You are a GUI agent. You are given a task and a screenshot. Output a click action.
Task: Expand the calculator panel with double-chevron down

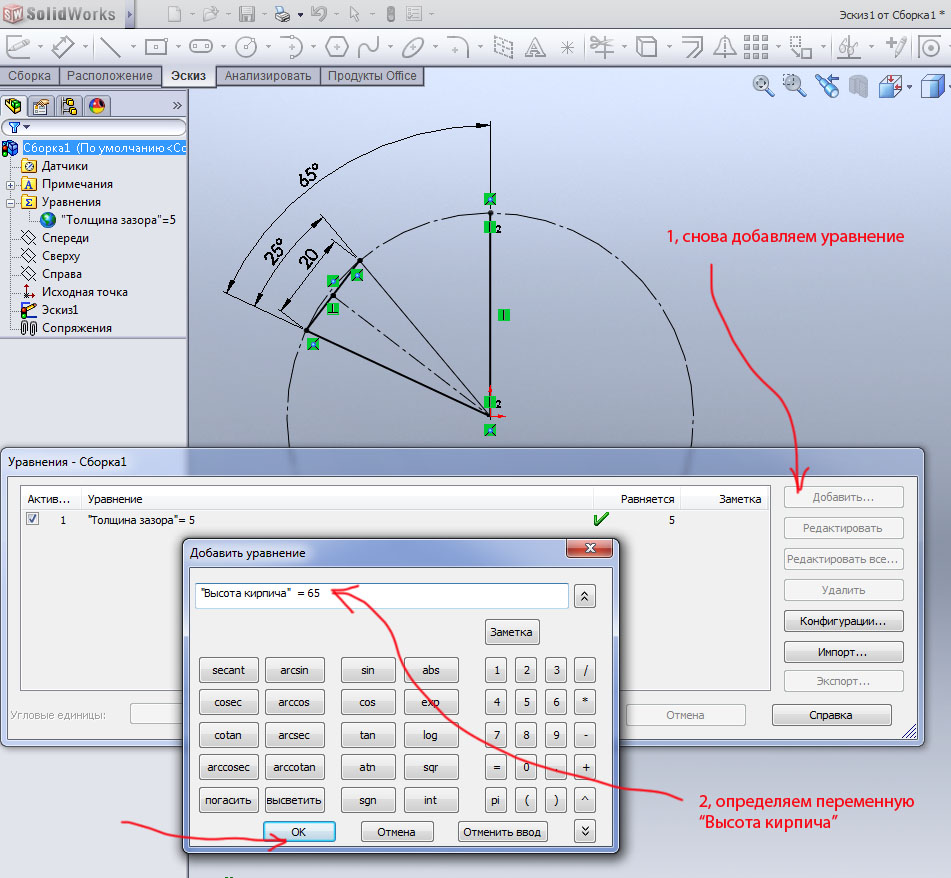point(586,830)
